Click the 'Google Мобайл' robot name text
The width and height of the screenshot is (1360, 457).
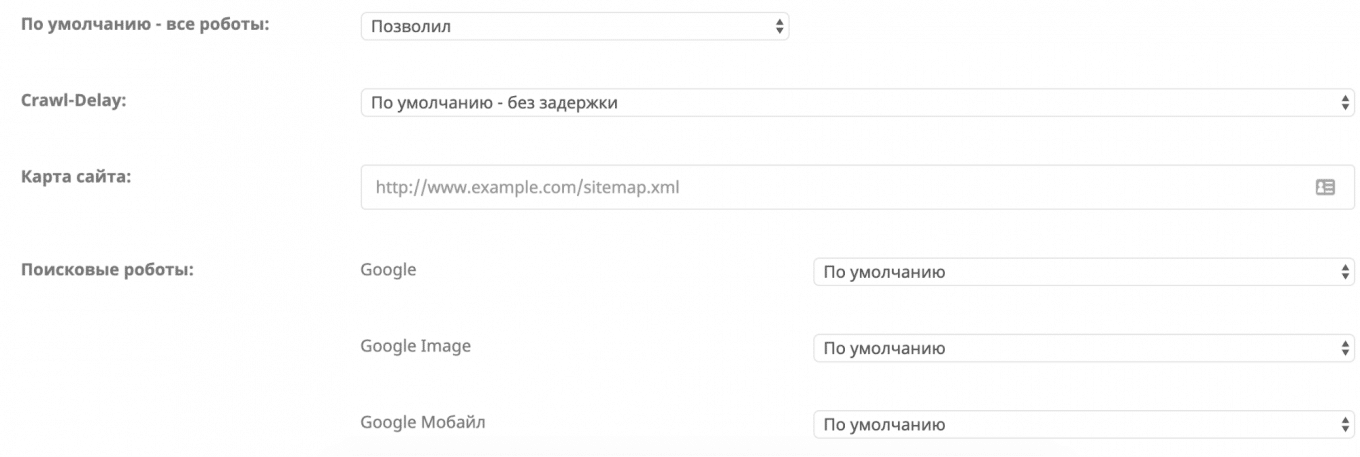click(x=422, y=422)
